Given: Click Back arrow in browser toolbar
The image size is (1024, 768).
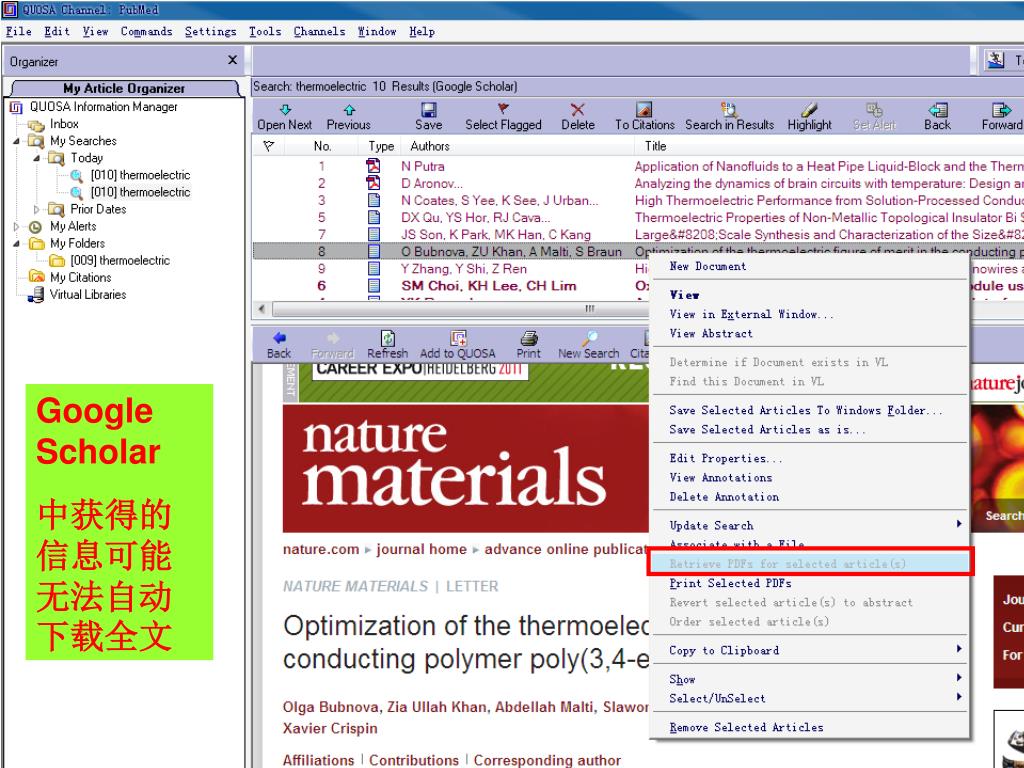Looking at the screenshot, I should (x=280, y=338).
